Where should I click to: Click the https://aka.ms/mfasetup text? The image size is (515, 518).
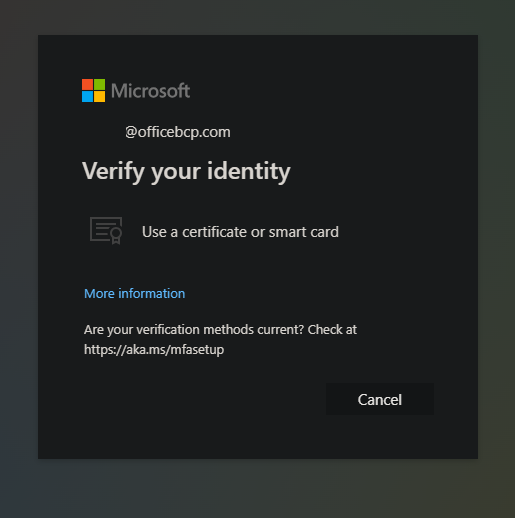tap(154, 350)
